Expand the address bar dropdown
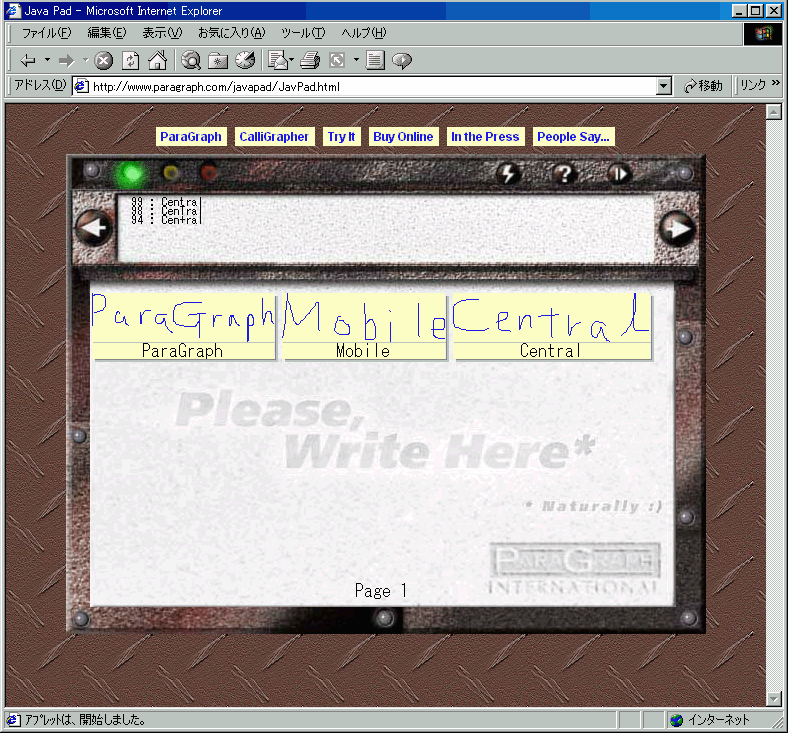The image size is (788, 733). pyautogui.click(x=664, y=87)
